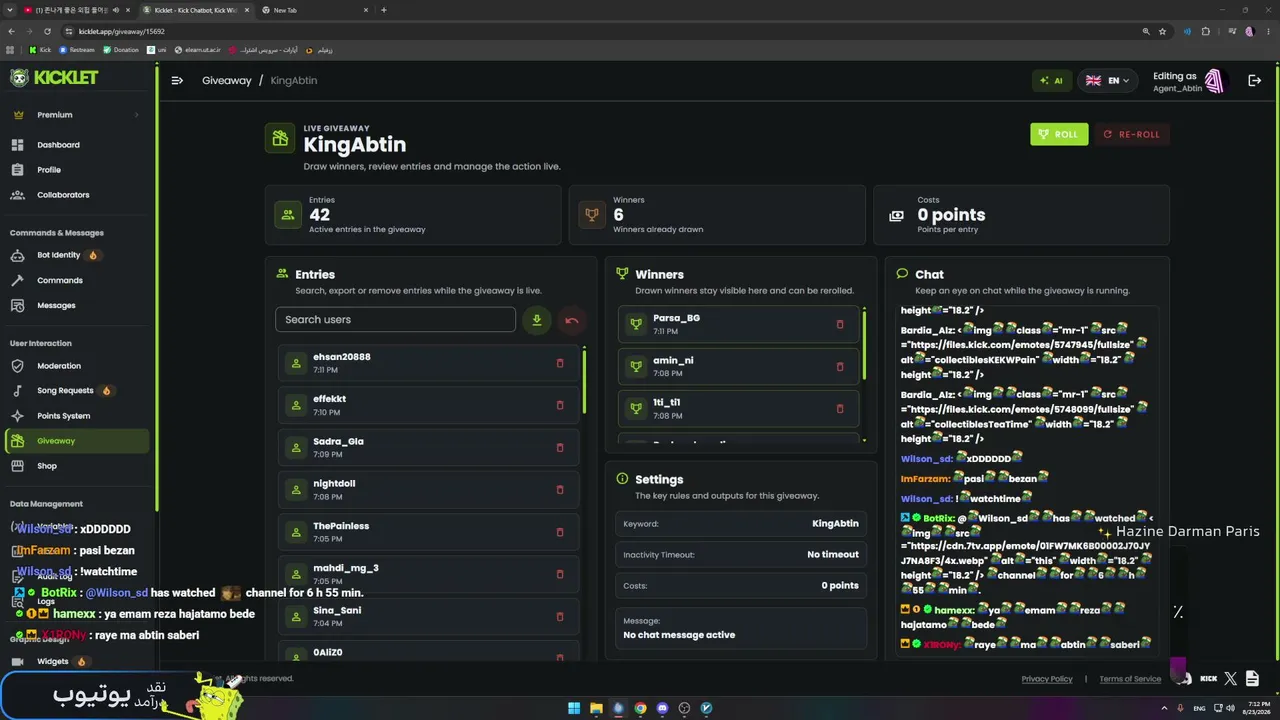Viewport: 1280px width, 720px height.
Task: Click the Chrome icon in the taskbar
Action: click(640, 708)
